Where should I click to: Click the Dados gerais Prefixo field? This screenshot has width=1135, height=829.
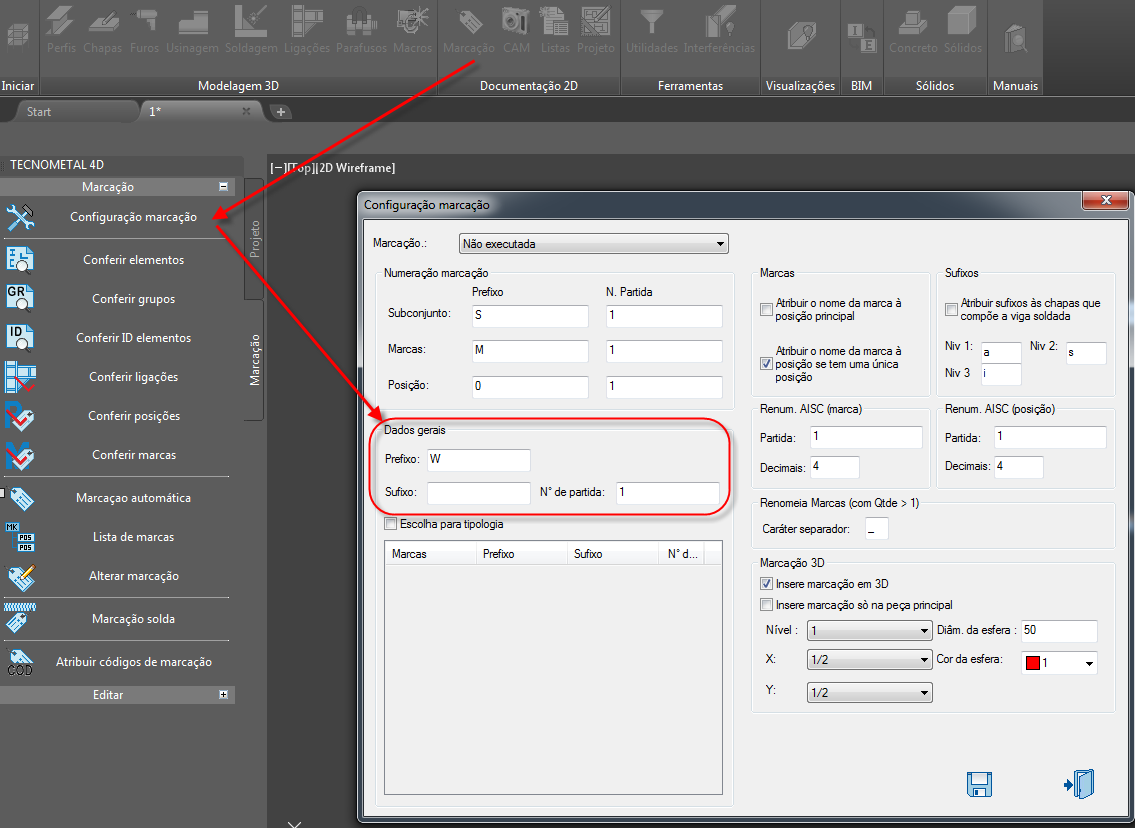[x=478, y=460]
